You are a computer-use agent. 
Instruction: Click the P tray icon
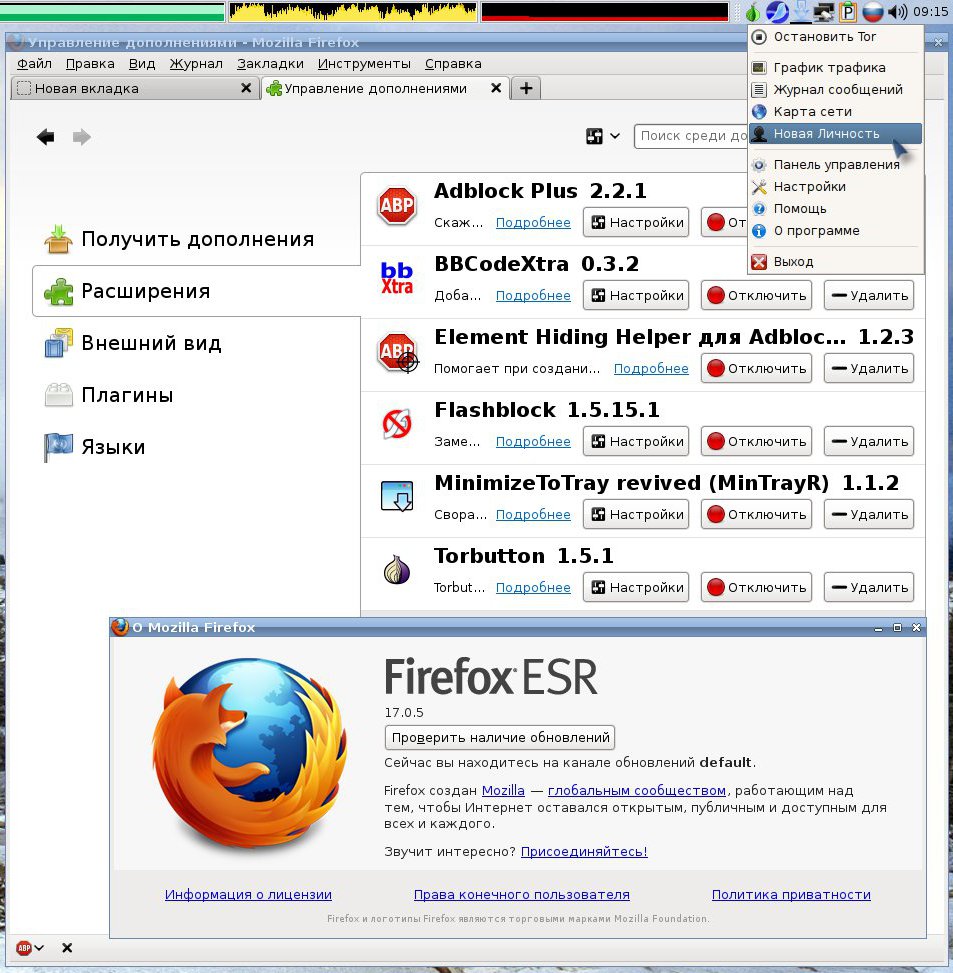(848, 11)
